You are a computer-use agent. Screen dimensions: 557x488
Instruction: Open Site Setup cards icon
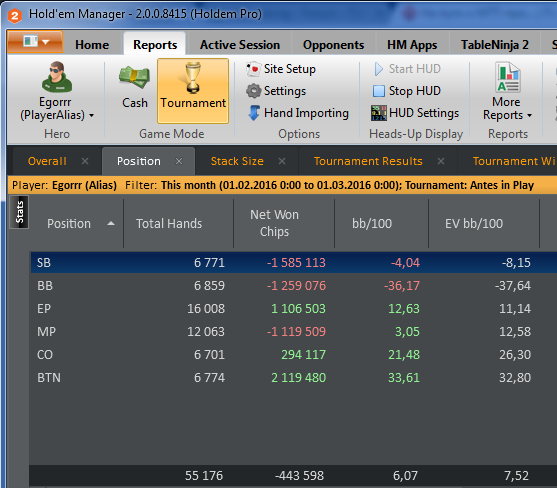(x=253, y=69)
